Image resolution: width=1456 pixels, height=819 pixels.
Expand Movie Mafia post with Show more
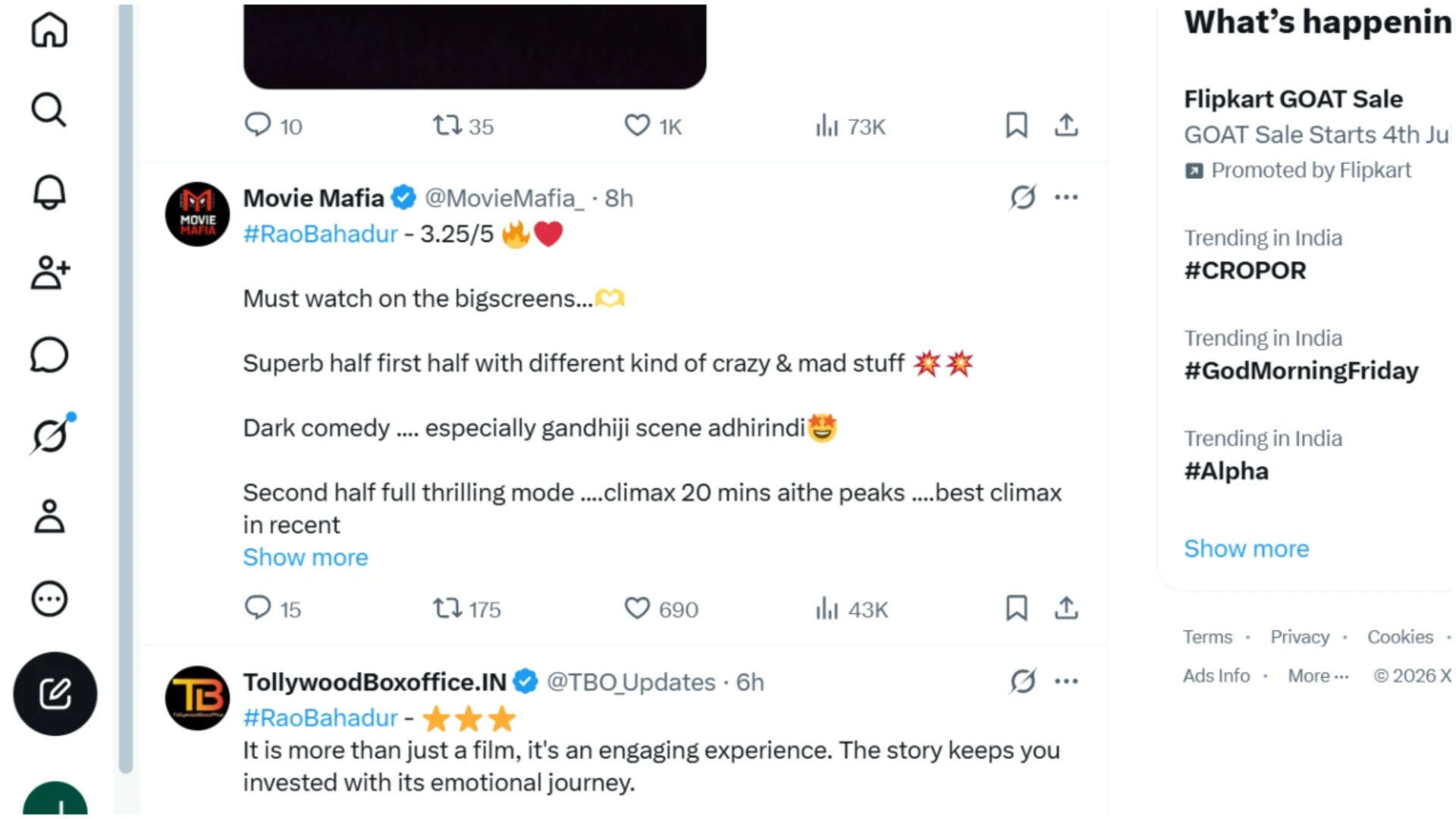point(306,557)
